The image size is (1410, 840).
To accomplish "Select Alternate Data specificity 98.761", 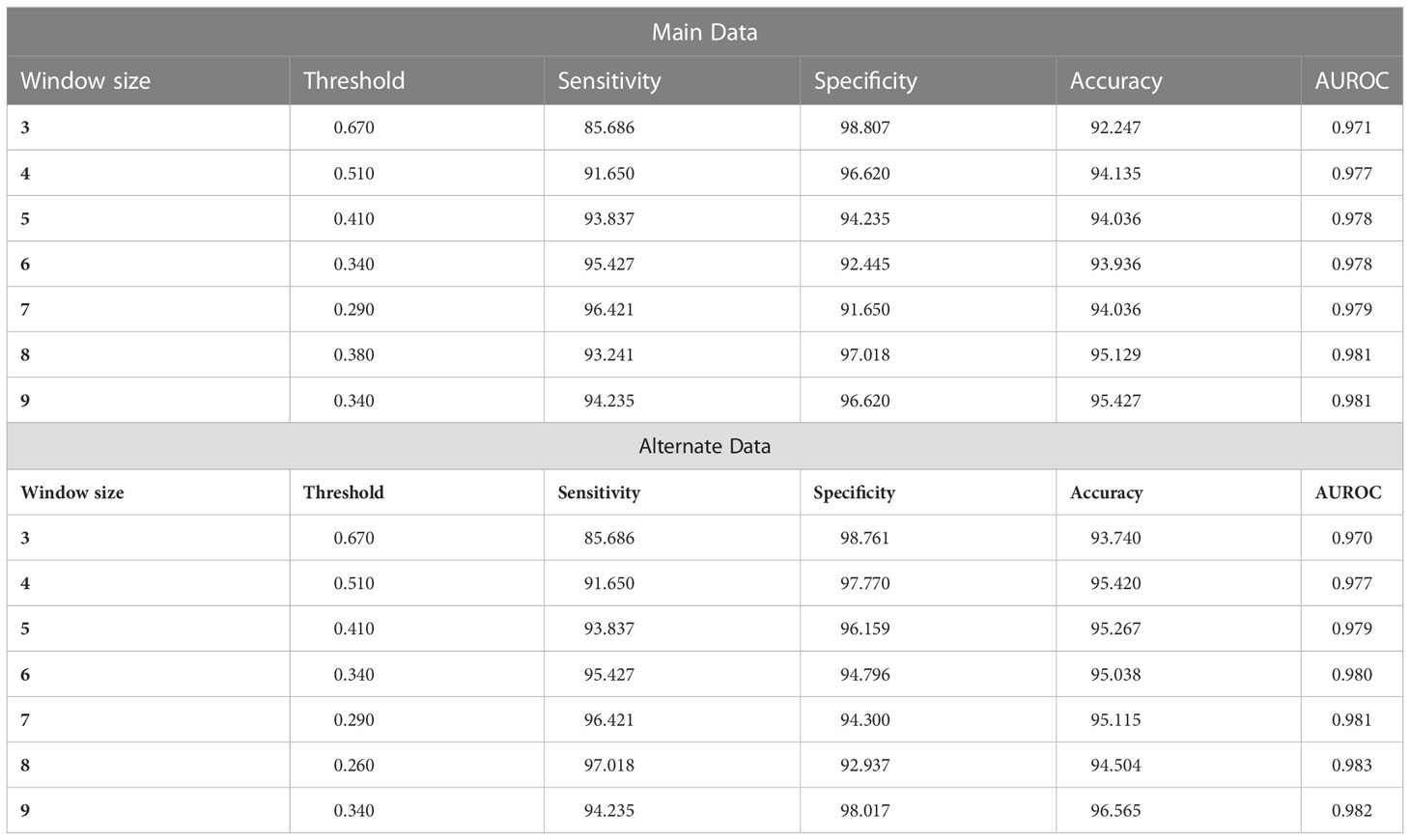I will (x=864, y=538).
